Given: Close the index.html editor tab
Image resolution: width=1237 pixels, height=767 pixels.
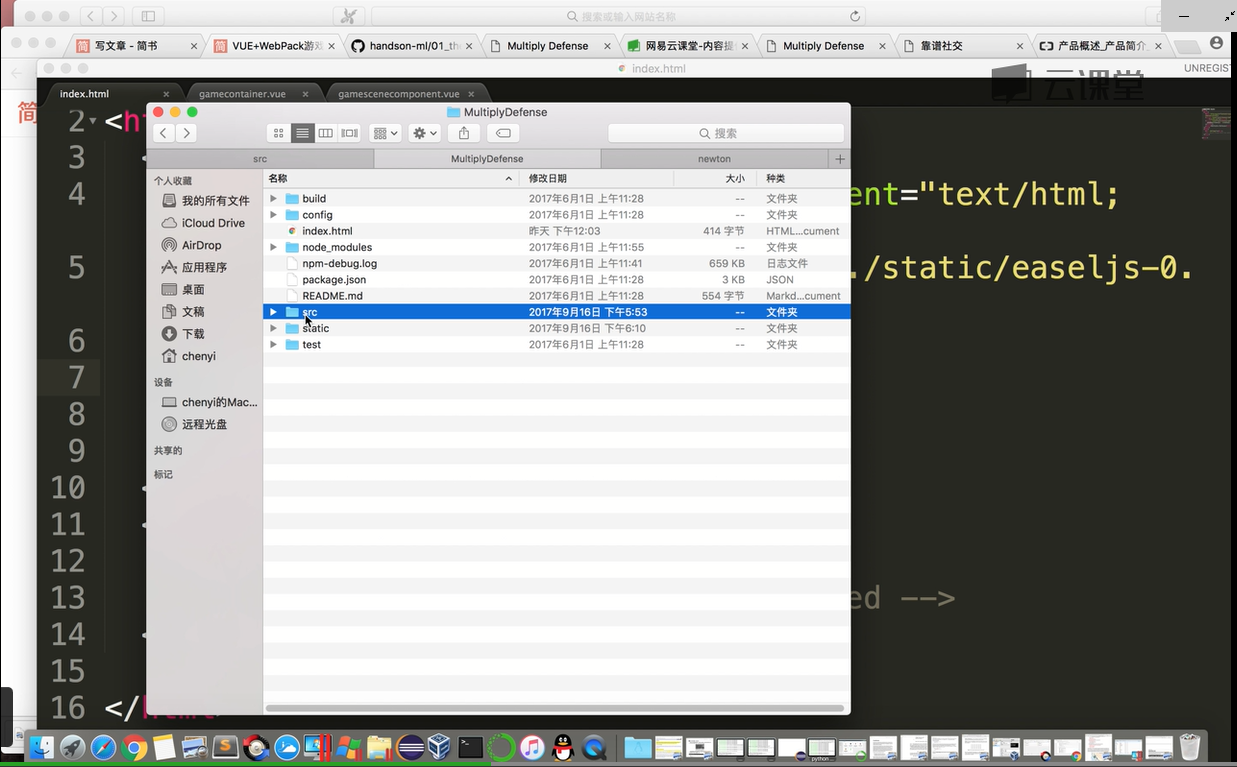Looking at the screenshot, I should tap(167, 94).
